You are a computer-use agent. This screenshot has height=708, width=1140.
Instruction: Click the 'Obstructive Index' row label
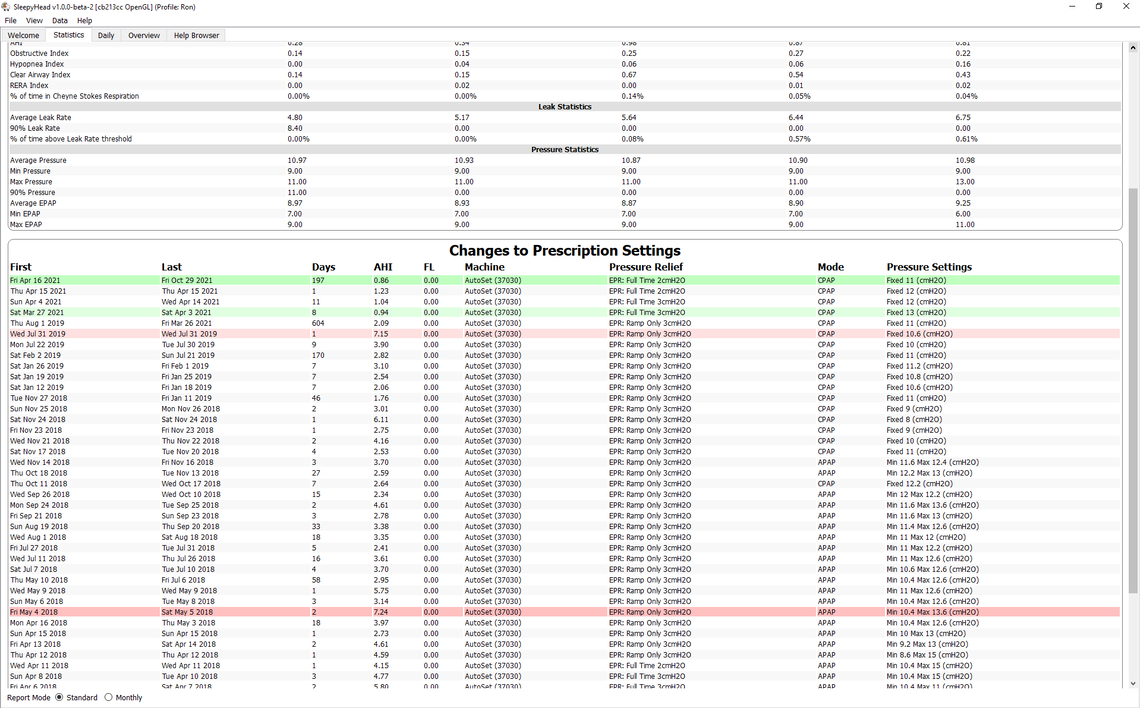click(39, 53)
